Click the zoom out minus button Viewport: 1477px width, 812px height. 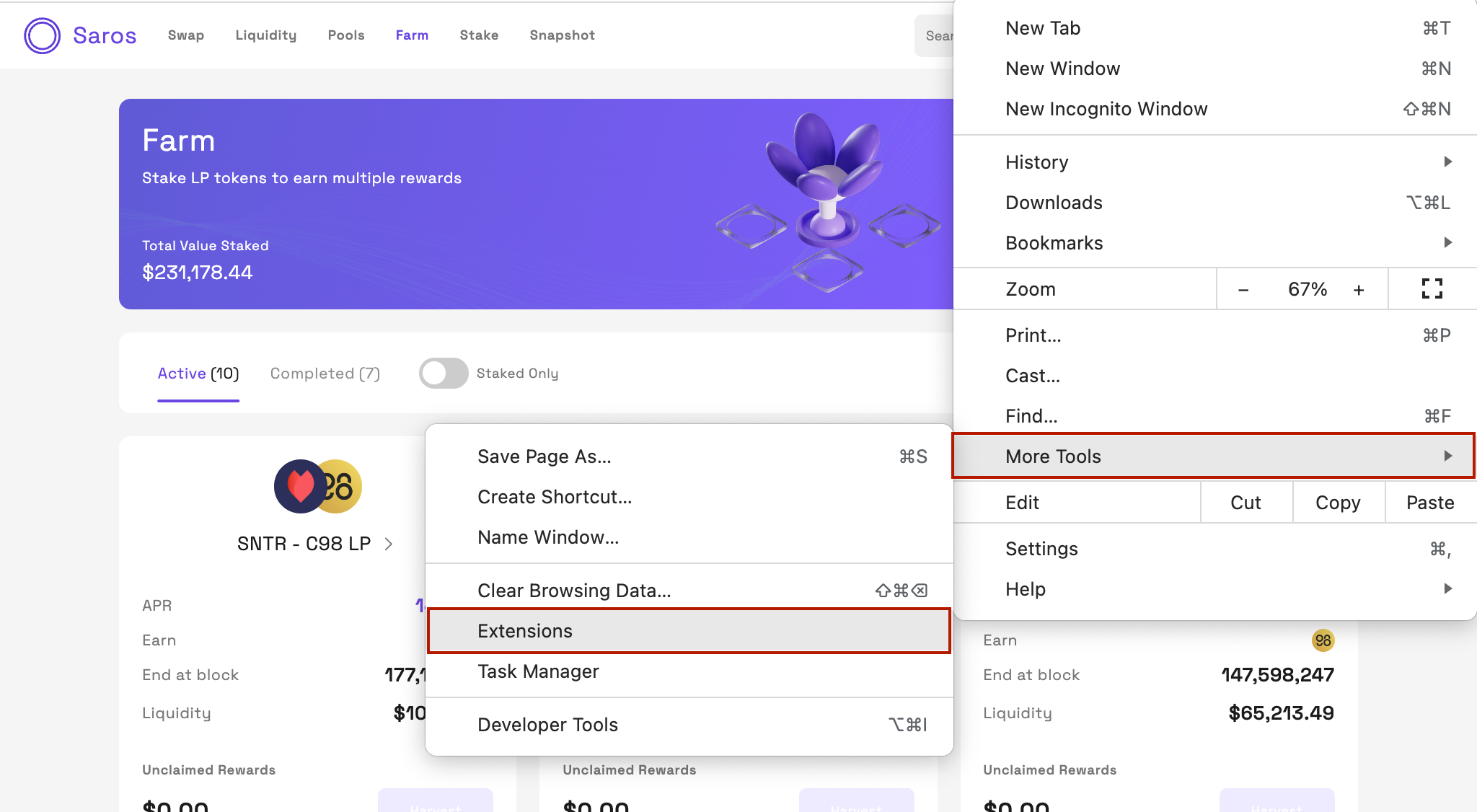pyautogui.click(x=1243, y=290)
